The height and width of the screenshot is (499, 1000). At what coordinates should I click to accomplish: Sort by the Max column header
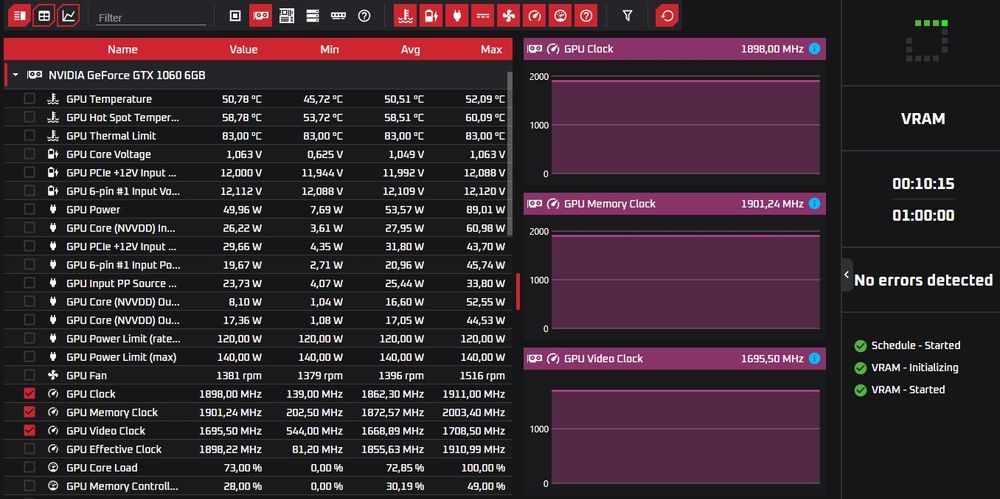[492, 49]
